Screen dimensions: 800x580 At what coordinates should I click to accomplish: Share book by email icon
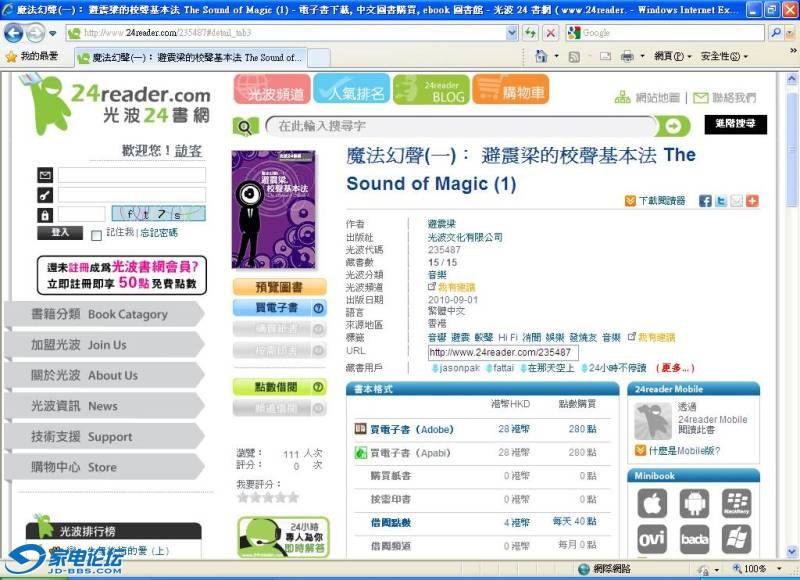coord(736,200)
